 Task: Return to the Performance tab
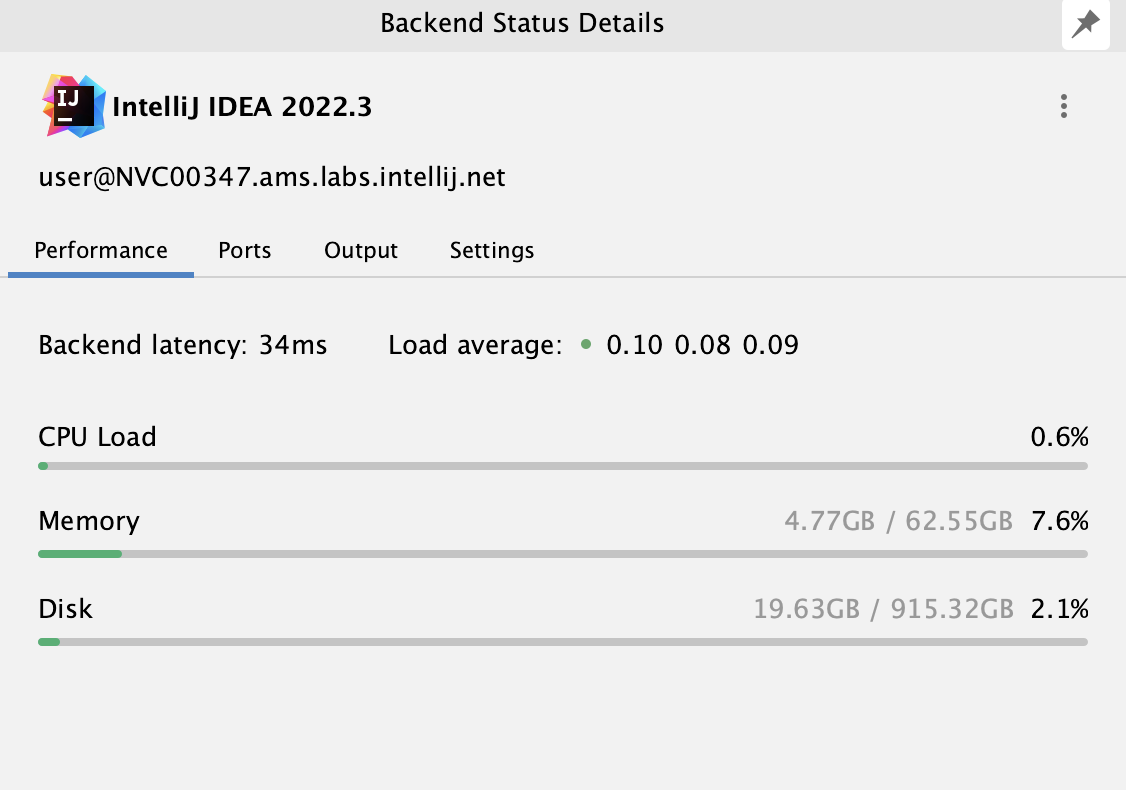click(x=100, y=251)
